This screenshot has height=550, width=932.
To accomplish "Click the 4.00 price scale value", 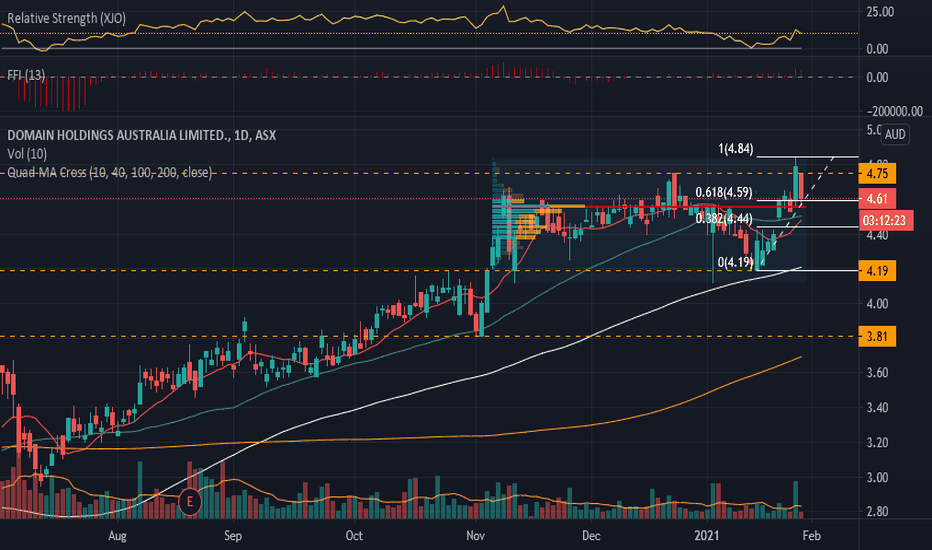I will point(877,304).
